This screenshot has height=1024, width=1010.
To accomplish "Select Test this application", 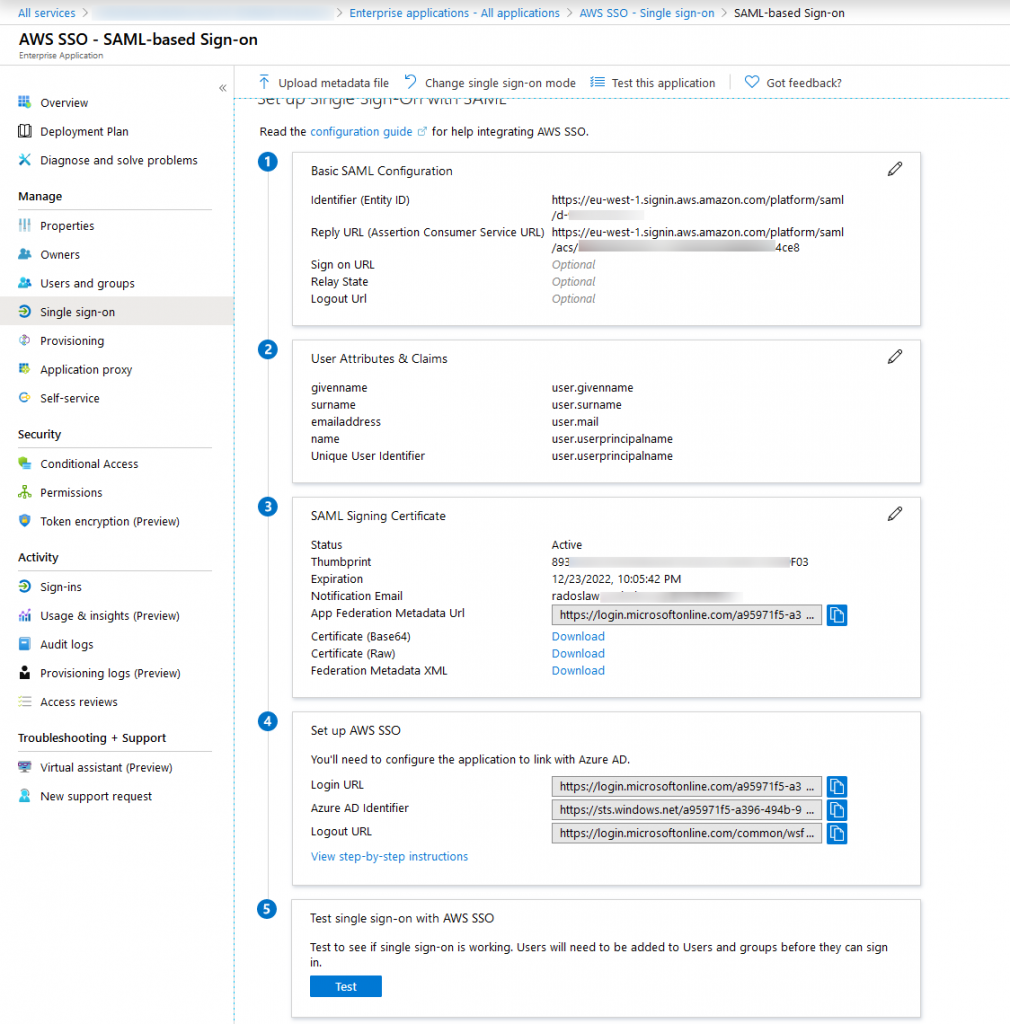I will pos(653,83).
